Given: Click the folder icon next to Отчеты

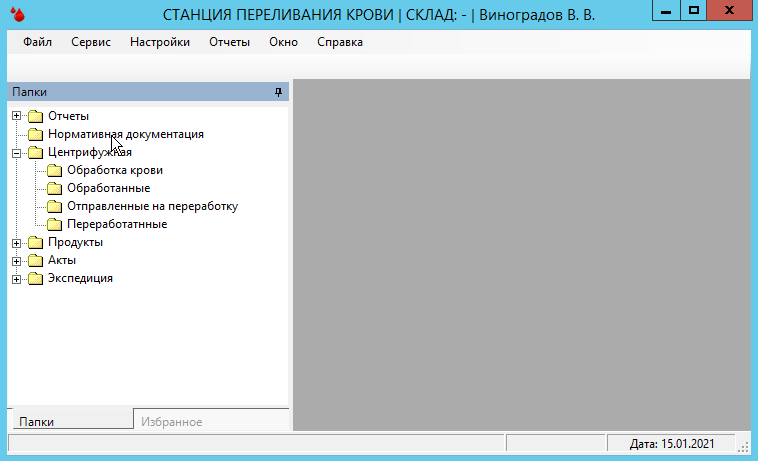Looking at the screenshot, I should pyautogui.click(x=36, y=116).
